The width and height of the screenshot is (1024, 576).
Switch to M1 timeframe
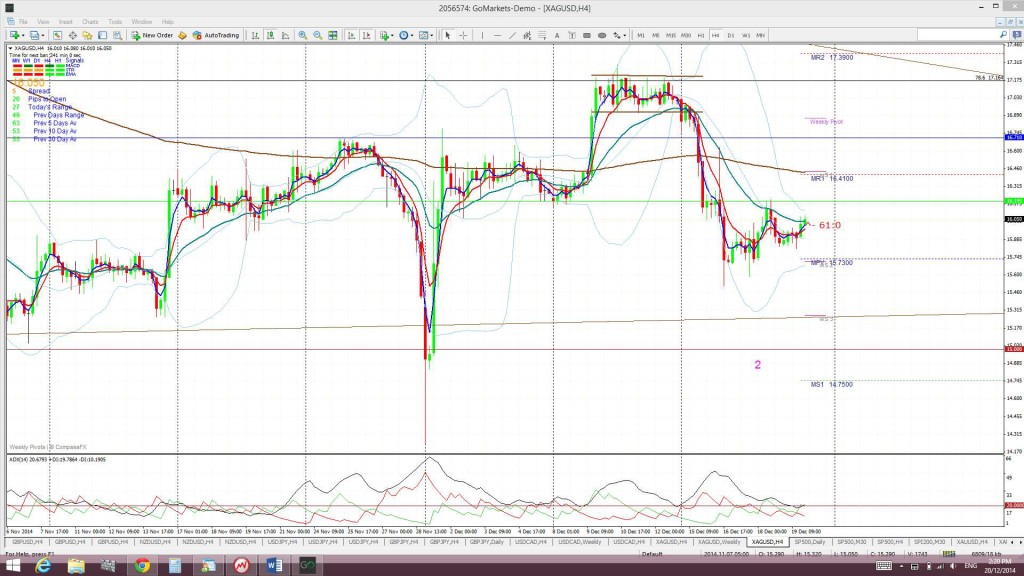pos(641,35)
